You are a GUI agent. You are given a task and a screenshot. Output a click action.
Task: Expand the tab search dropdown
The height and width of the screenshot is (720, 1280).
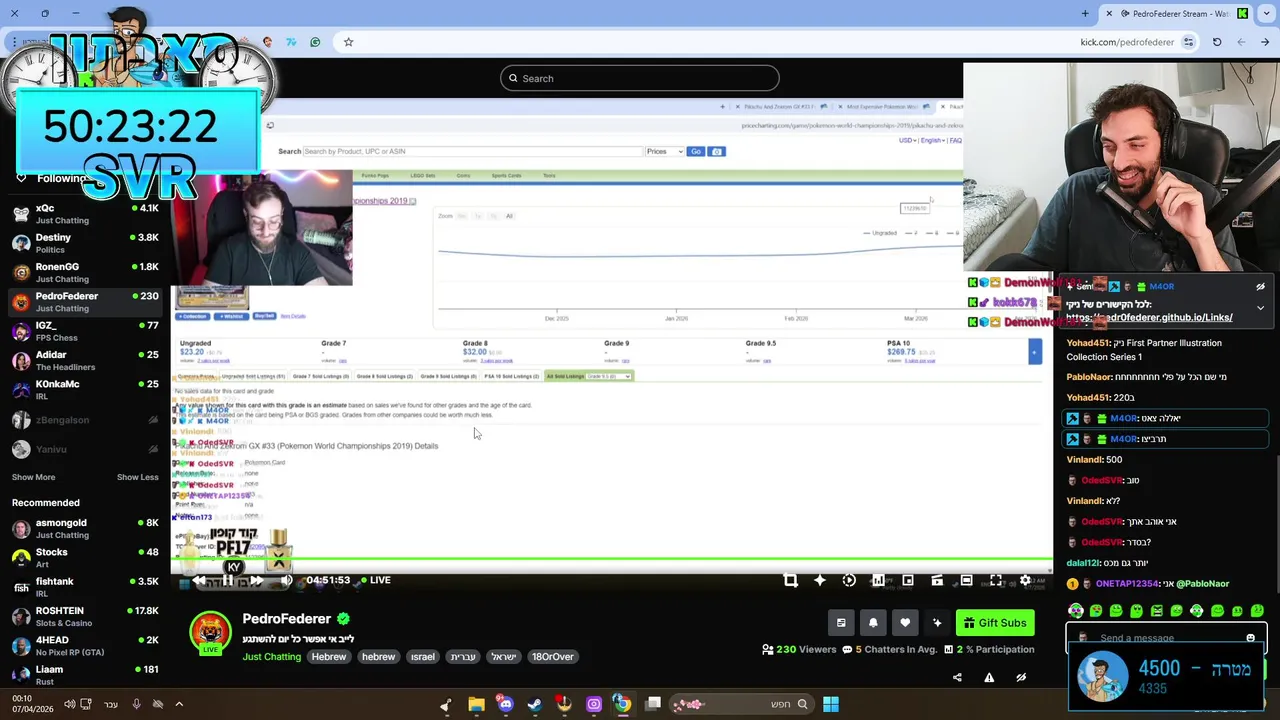[1264, 13]
